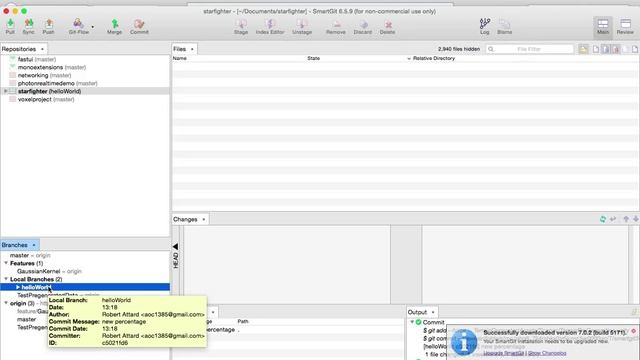Sort files by the State column
The width and height of the screenshot is (640, 360).
[313, 58]
